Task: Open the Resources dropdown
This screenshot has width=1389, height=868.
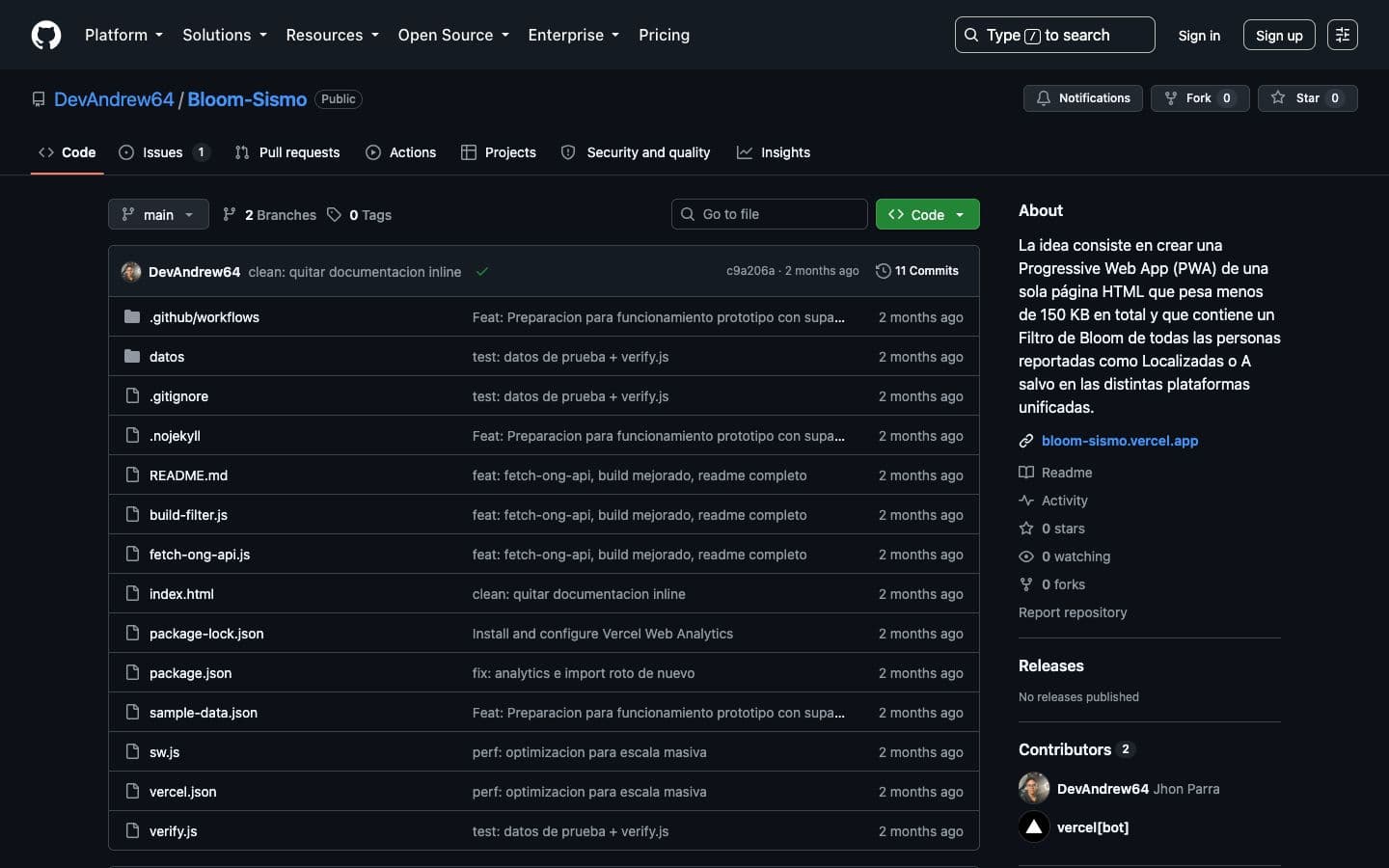Action: [332, 35]
